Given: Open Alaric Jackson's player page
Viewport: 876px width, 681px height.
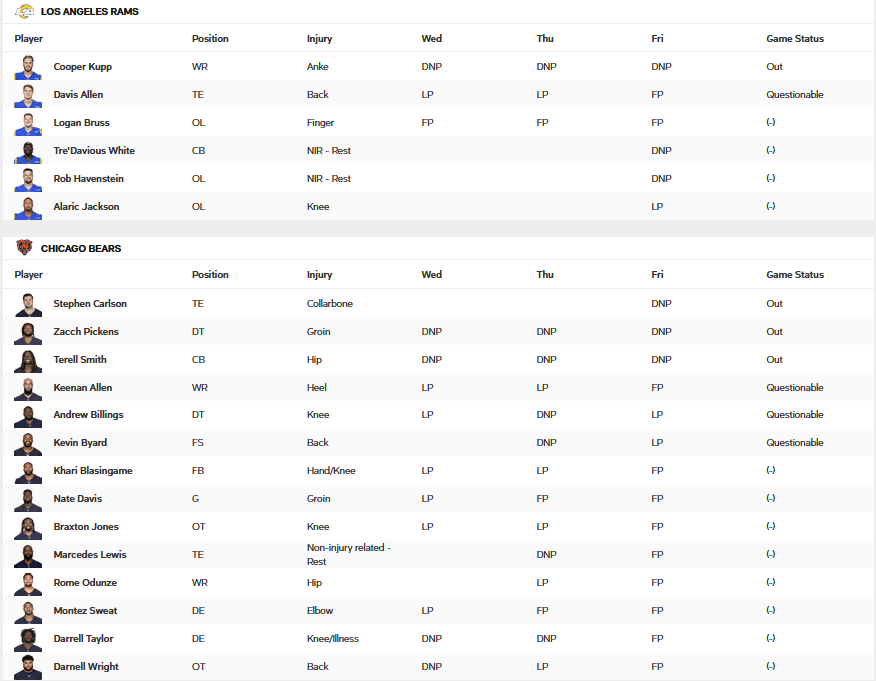Looking at the screenshot, I should [86, 207].
